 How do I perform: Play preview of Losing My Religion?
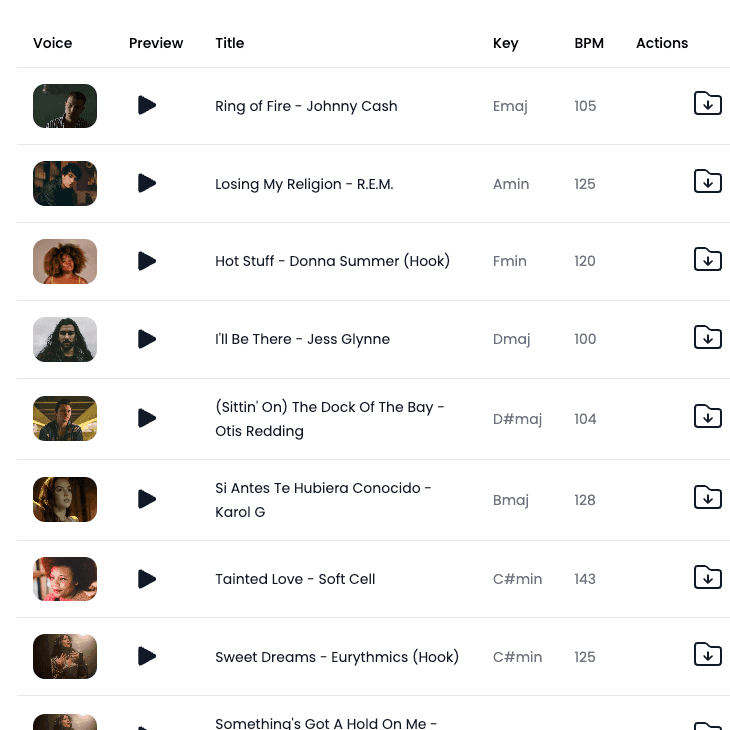pos(147,183)
